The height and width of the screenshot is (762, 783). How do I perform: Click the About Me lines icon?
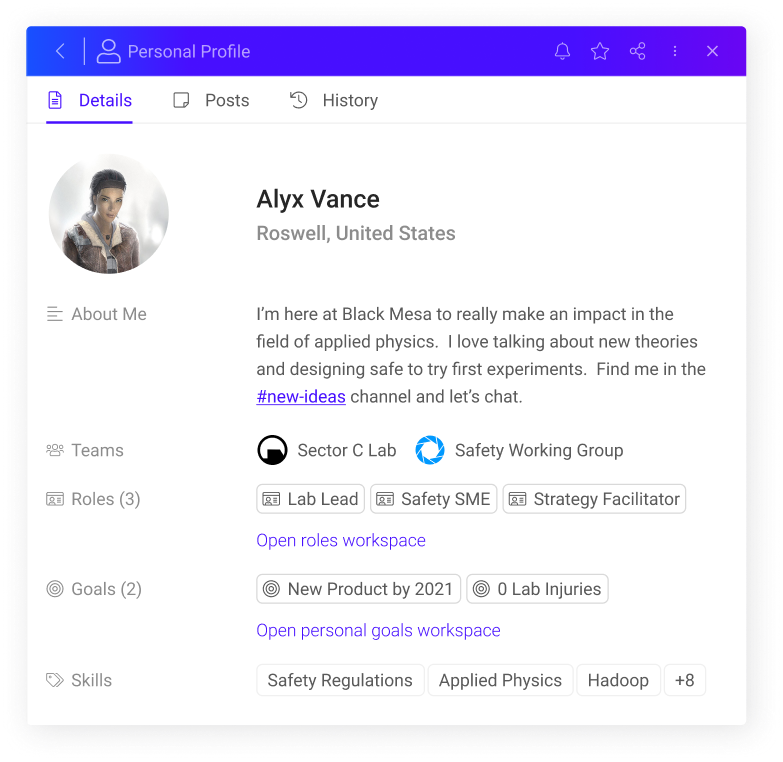(x=54, y=314)
